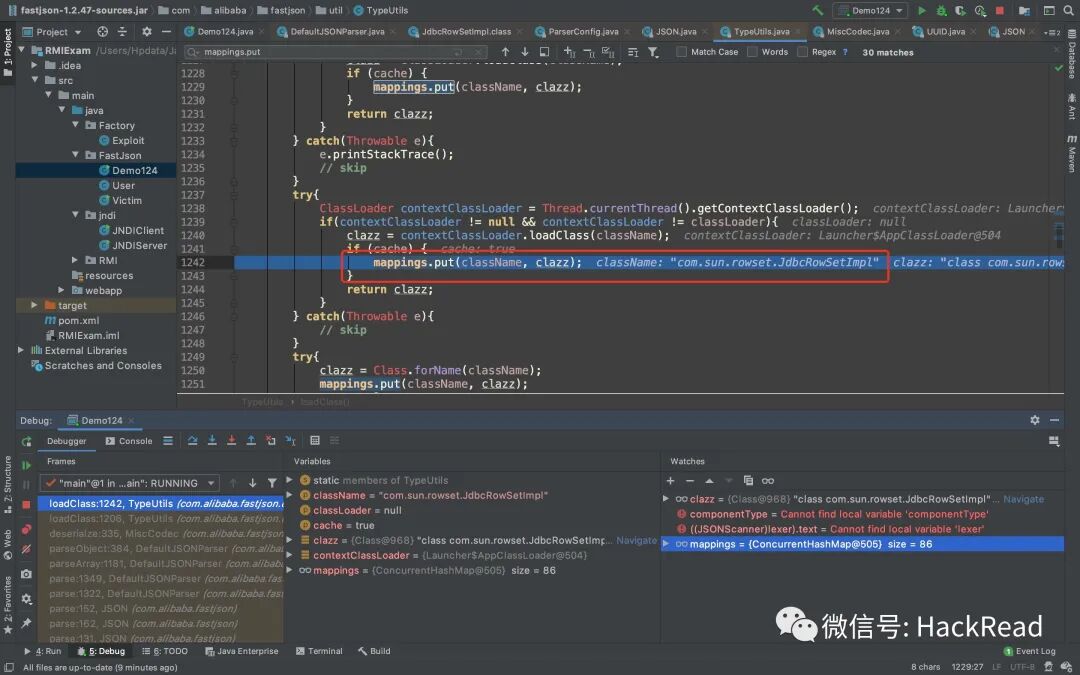Click Rerun Demo124 icon in Debug panel

click(26, 441)
